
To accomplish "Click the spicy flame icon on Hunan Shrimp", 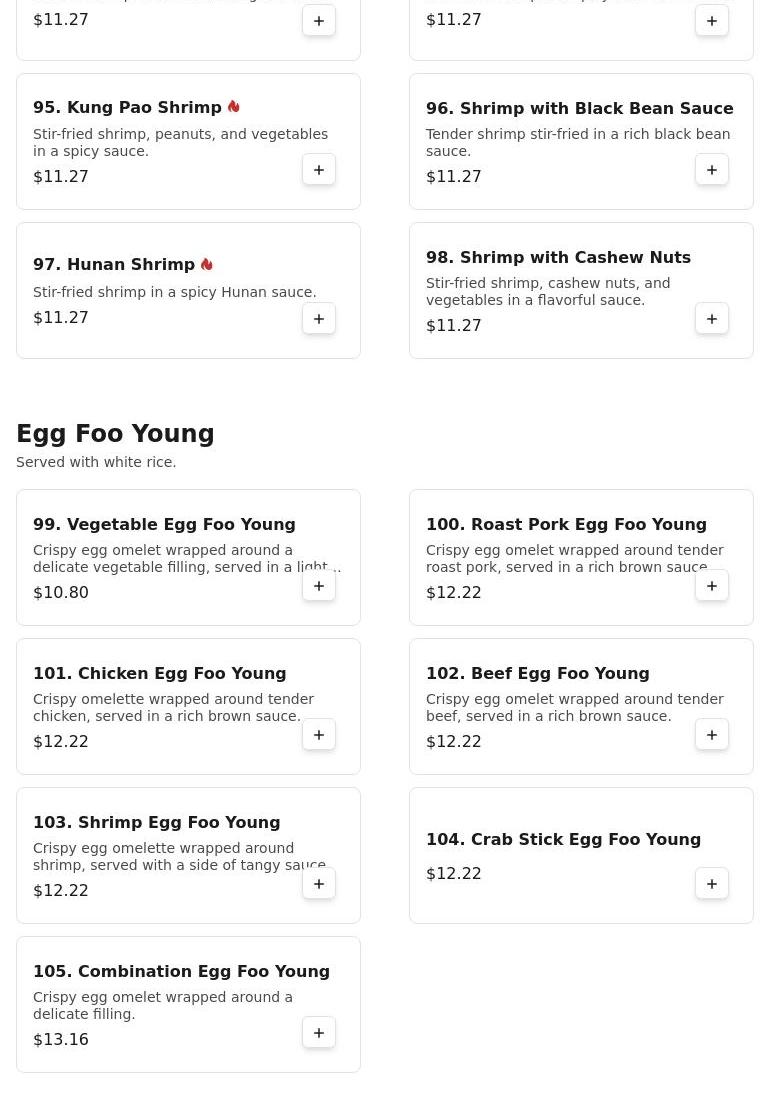I will click(x=207, y=264).
